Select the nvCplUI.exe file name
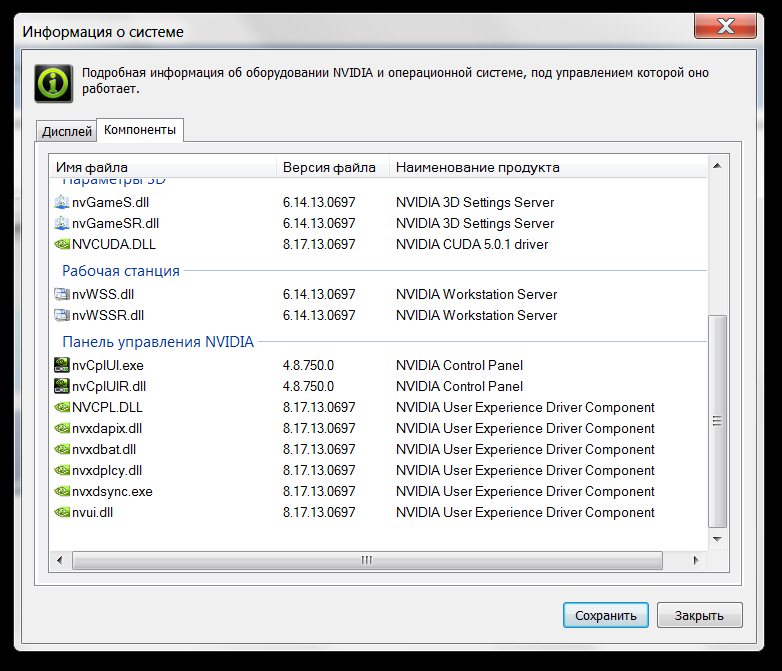782x671 pixels. 108,365
